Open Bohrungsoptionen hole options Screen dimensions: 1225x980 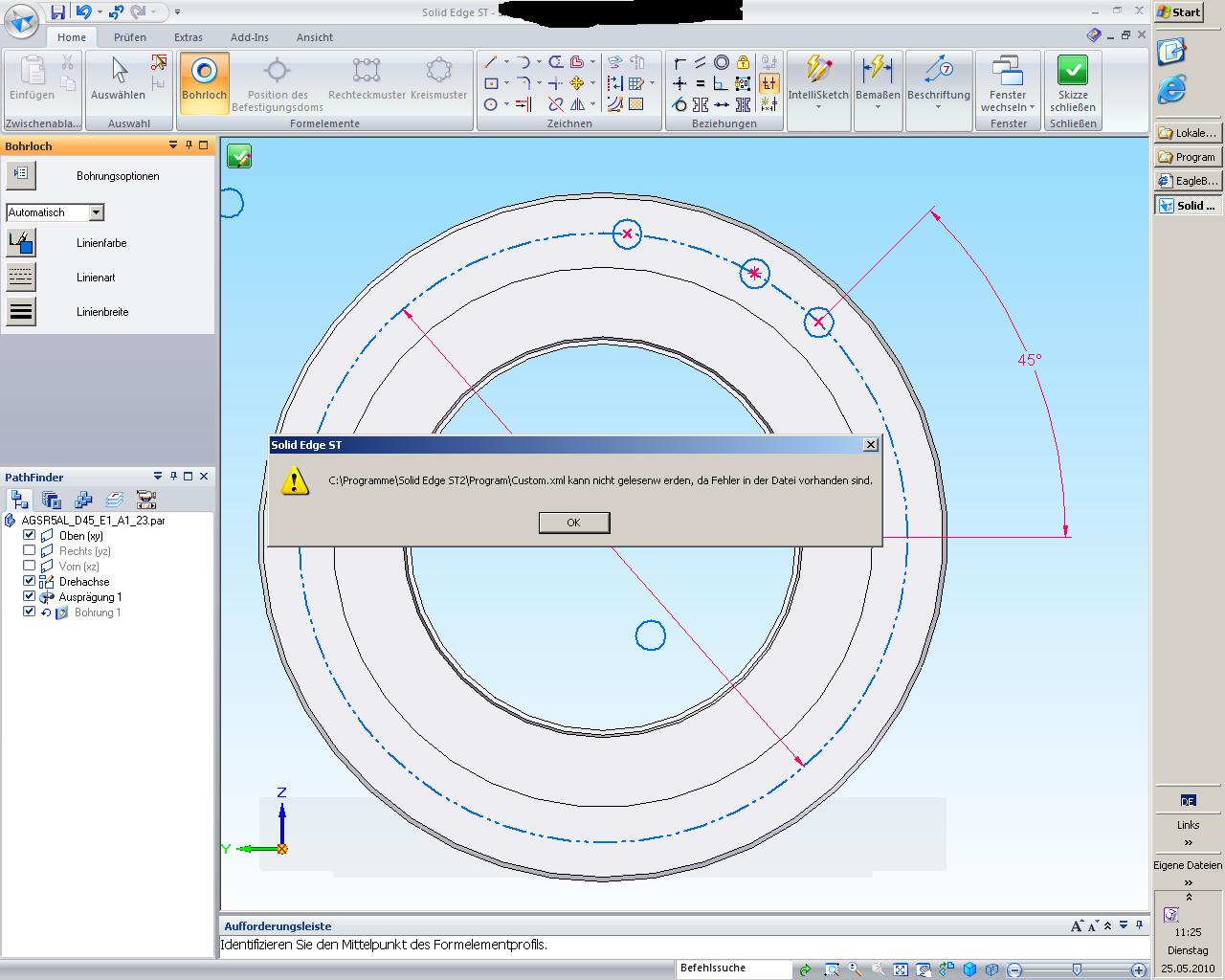(x=21, y=175)
